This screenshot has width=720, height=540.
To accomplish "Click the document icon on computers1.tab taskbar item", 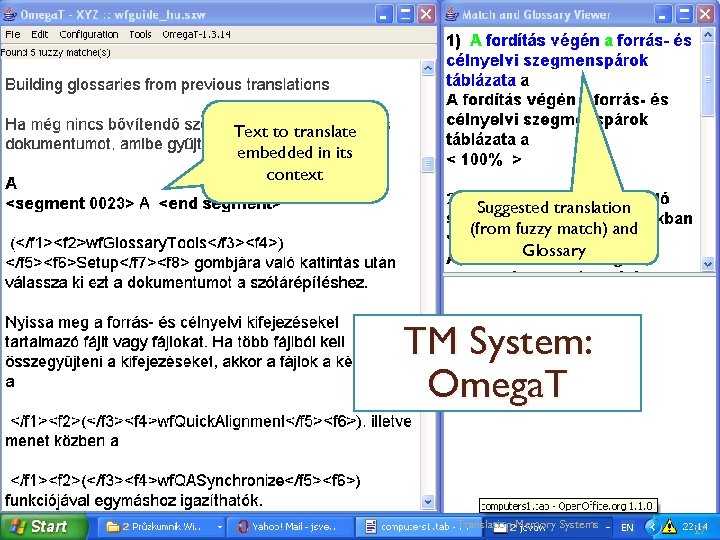I will click(371, 526).
